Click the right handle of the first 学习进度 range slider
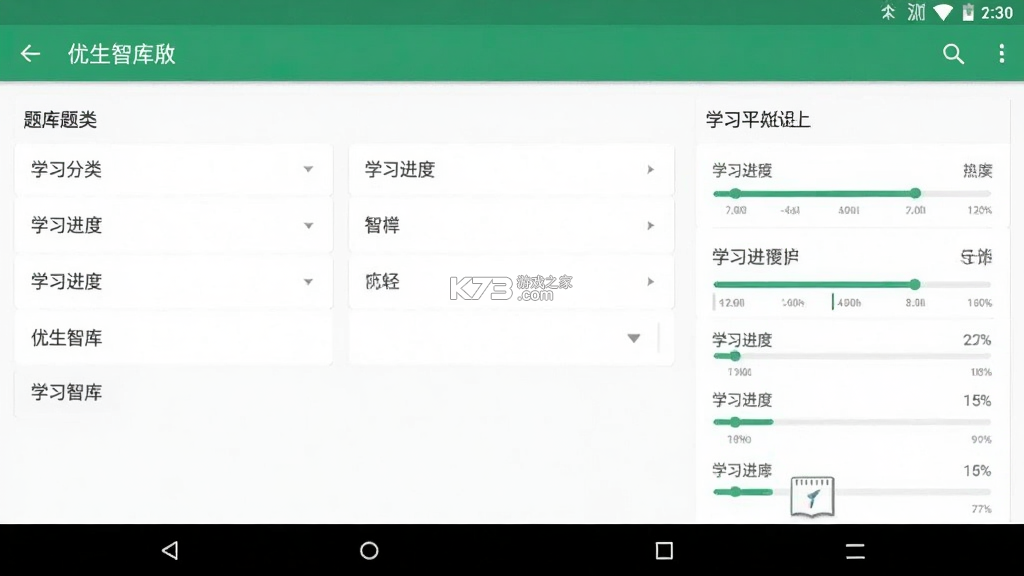 pyautogui.click(x=916, y=193)
